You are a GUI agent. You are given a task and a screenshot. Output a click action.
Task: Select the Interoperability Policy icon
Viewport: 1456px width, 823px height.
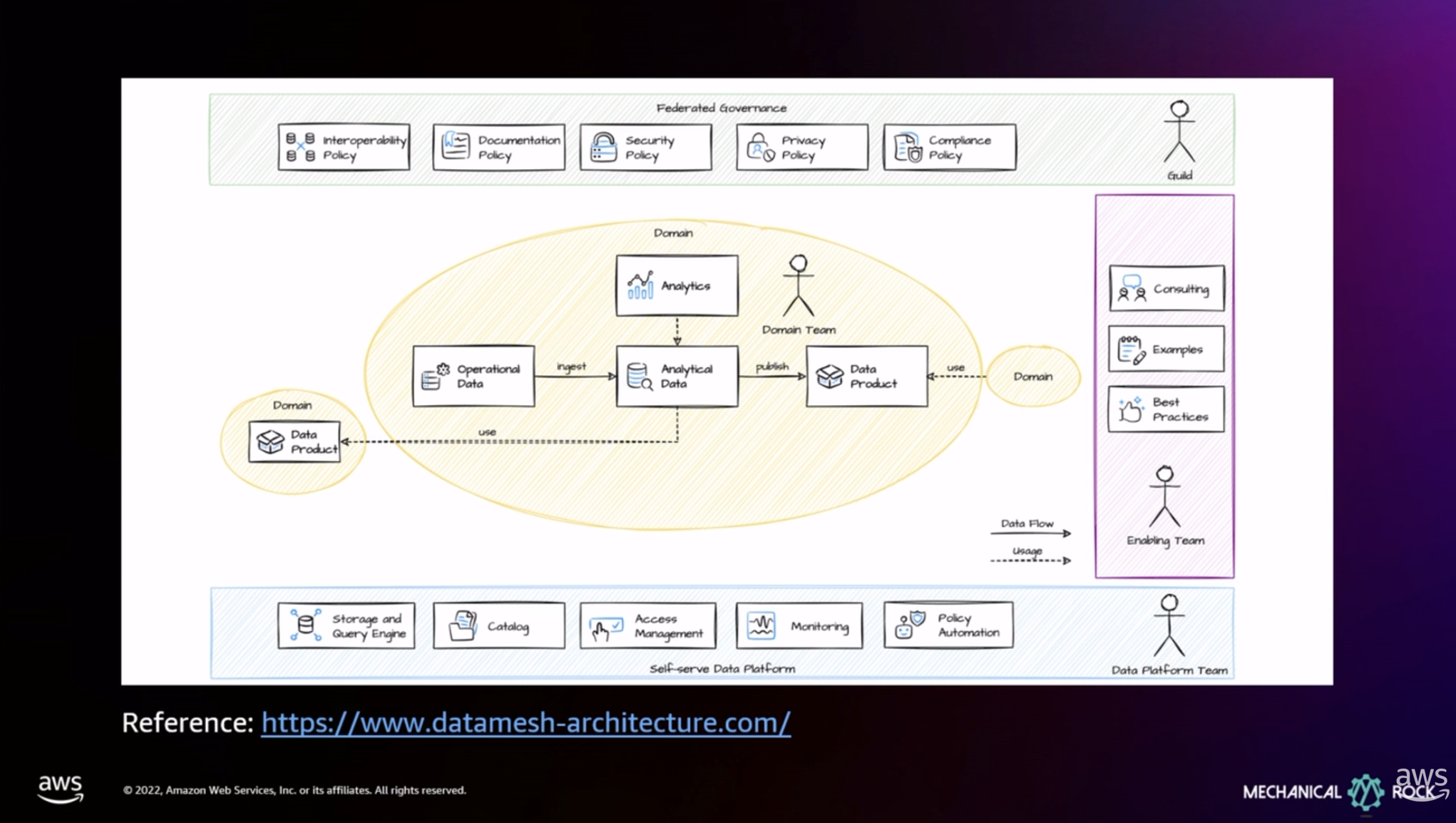(302, 145)
